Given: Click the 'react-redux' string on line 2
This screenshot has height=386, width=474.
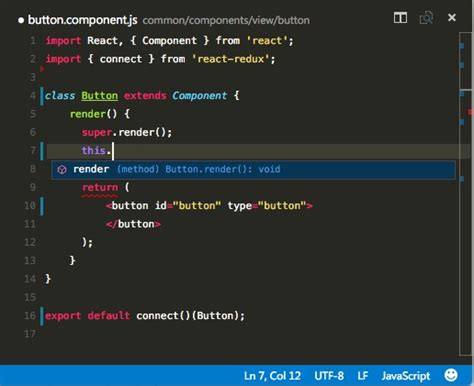Looking at the screenshot, I should (x=230, y=59).
